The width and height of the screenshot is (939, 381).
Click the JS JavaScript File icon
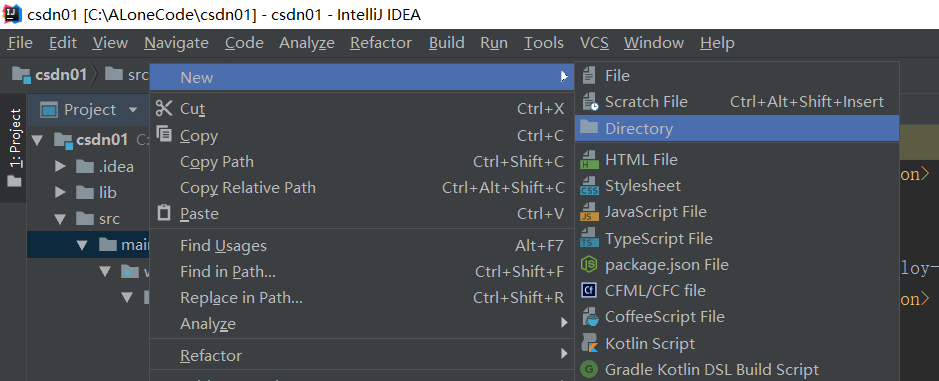589,213
